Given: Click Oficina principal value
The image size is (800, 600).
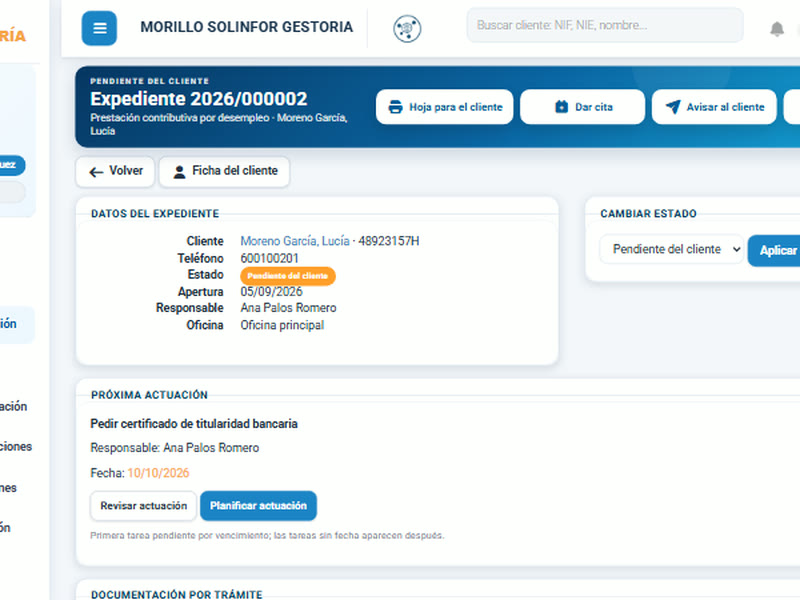Looking at the screenshot, I should point(282,325).
